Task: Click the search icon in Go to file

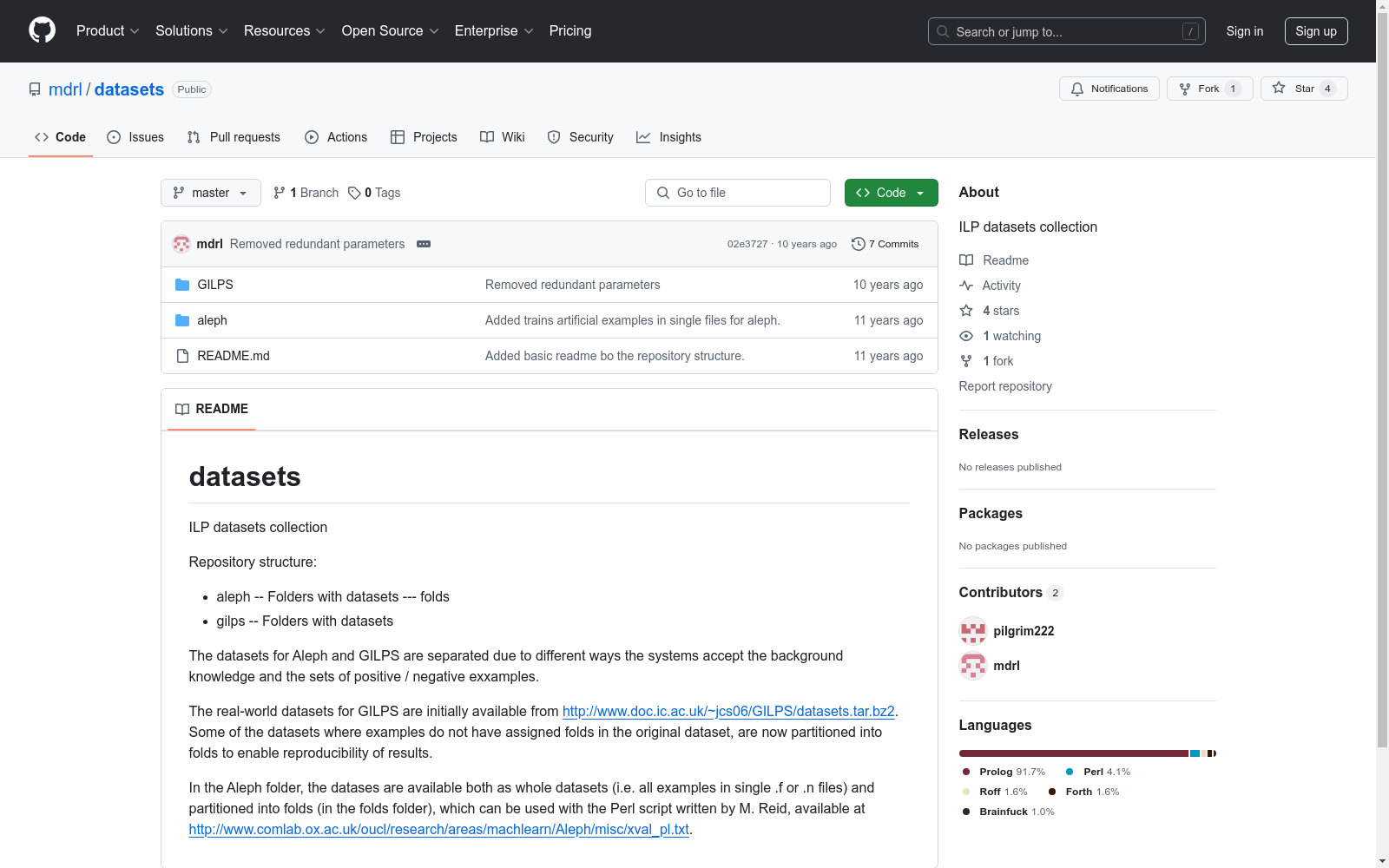Action: click(x=663, y=193)
